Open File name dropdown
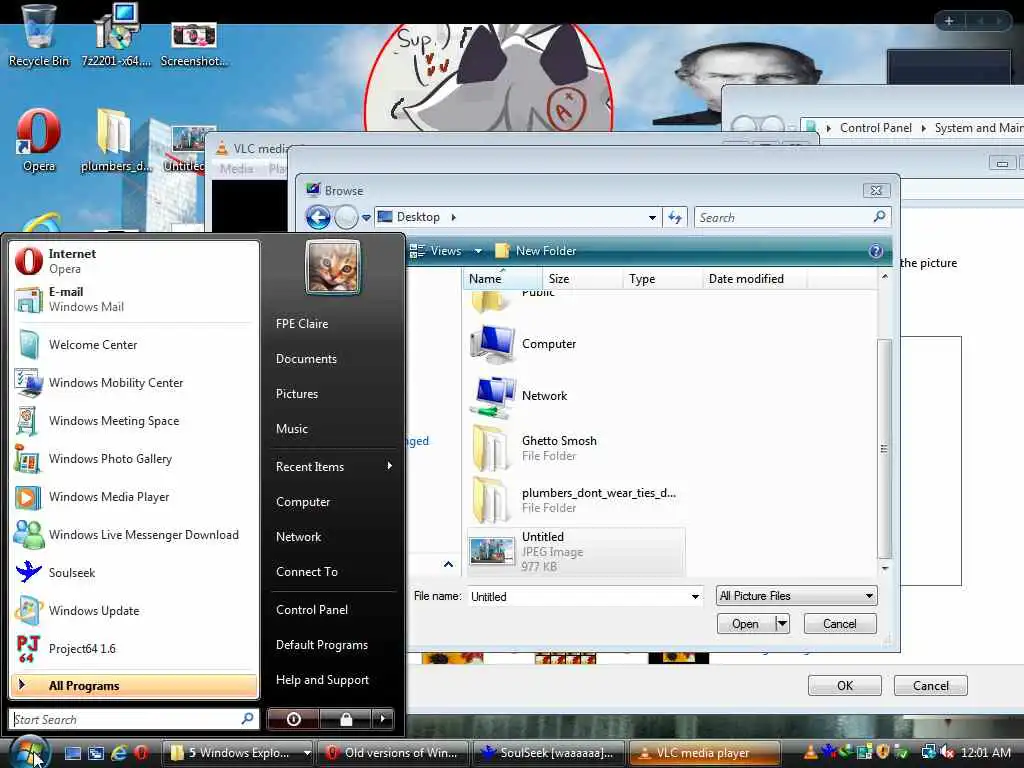Screen dimensions: 1024x768 (695, 597)
